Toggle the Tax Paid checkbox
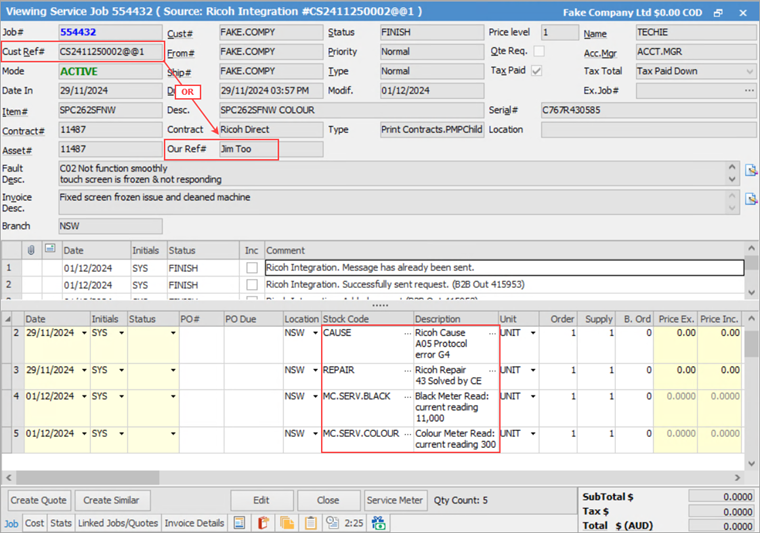The height and width of the screenshot is (533, 760). [x=538, y=71]
